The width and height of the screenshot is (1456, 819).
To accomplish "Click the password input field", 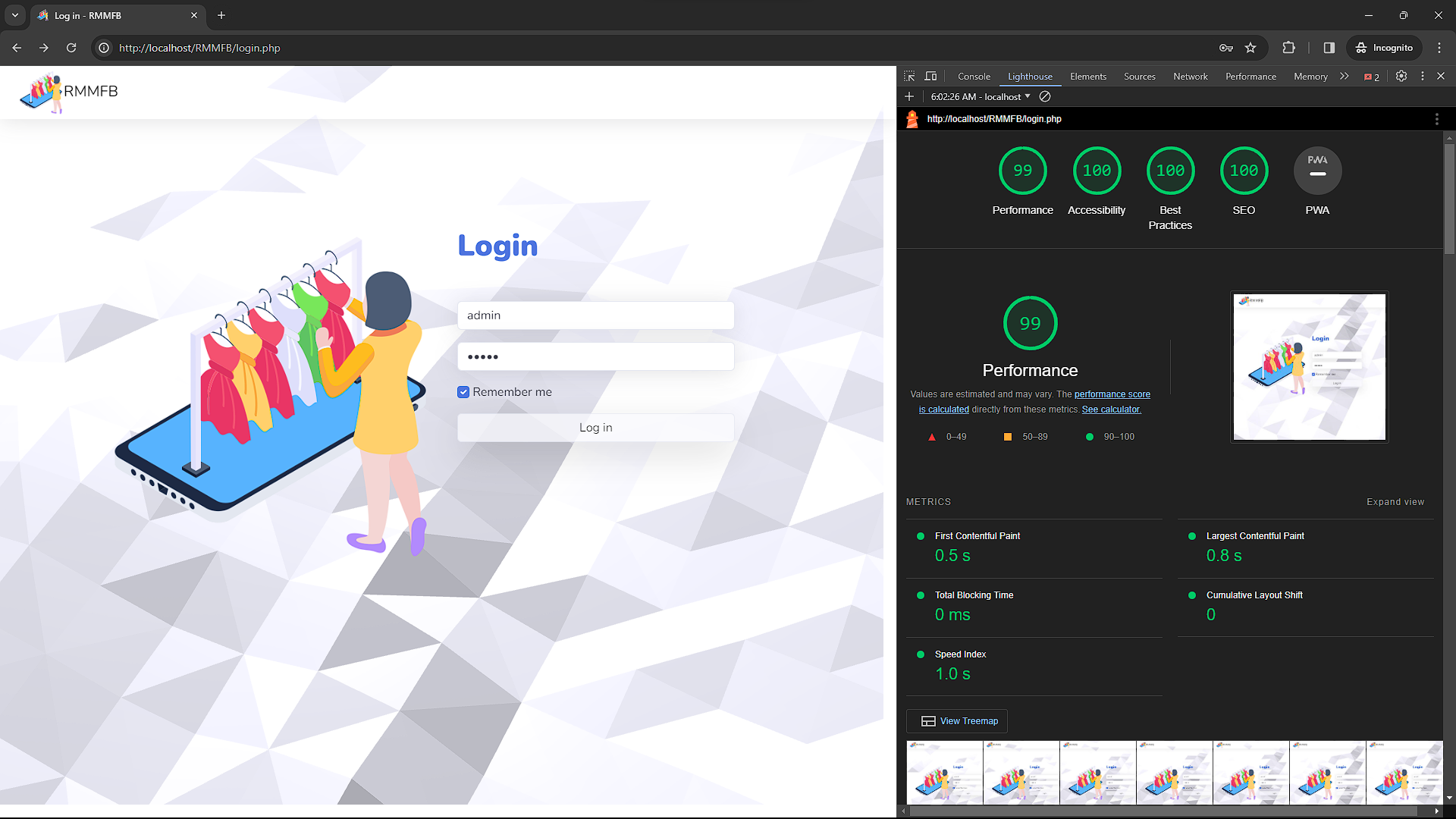I will [595, 356].
